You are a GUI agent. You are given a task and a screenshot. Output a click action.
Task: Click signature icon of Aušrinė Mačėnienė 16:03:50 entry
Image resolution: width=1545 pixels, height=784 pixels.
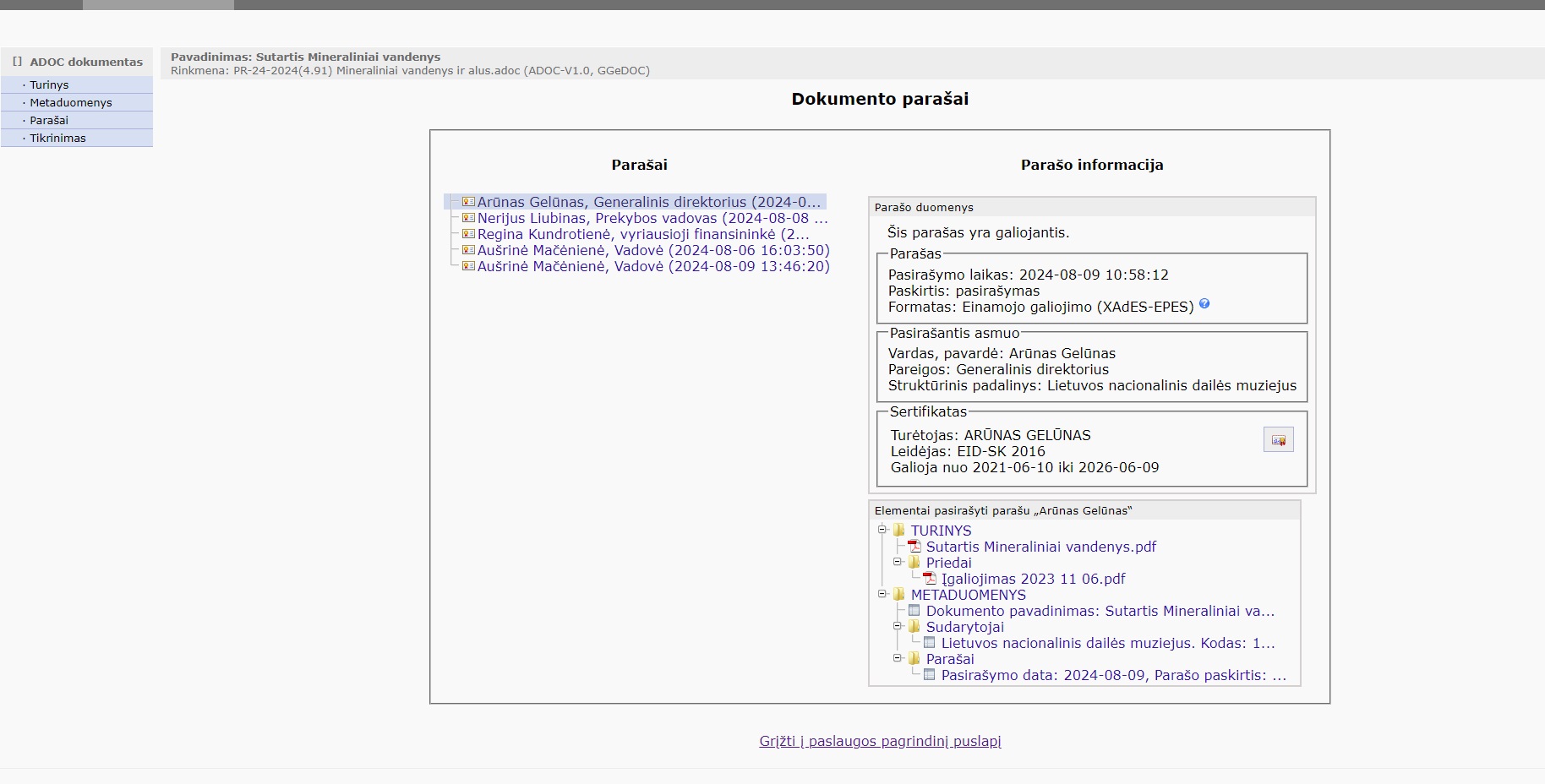[468, 250]
